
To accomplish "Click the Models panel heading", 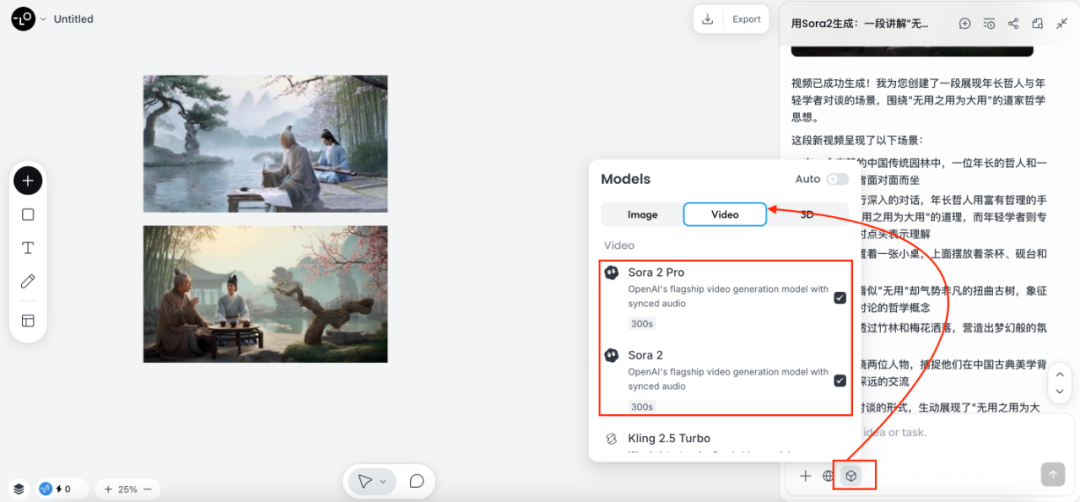I will [x=625, y=179].
